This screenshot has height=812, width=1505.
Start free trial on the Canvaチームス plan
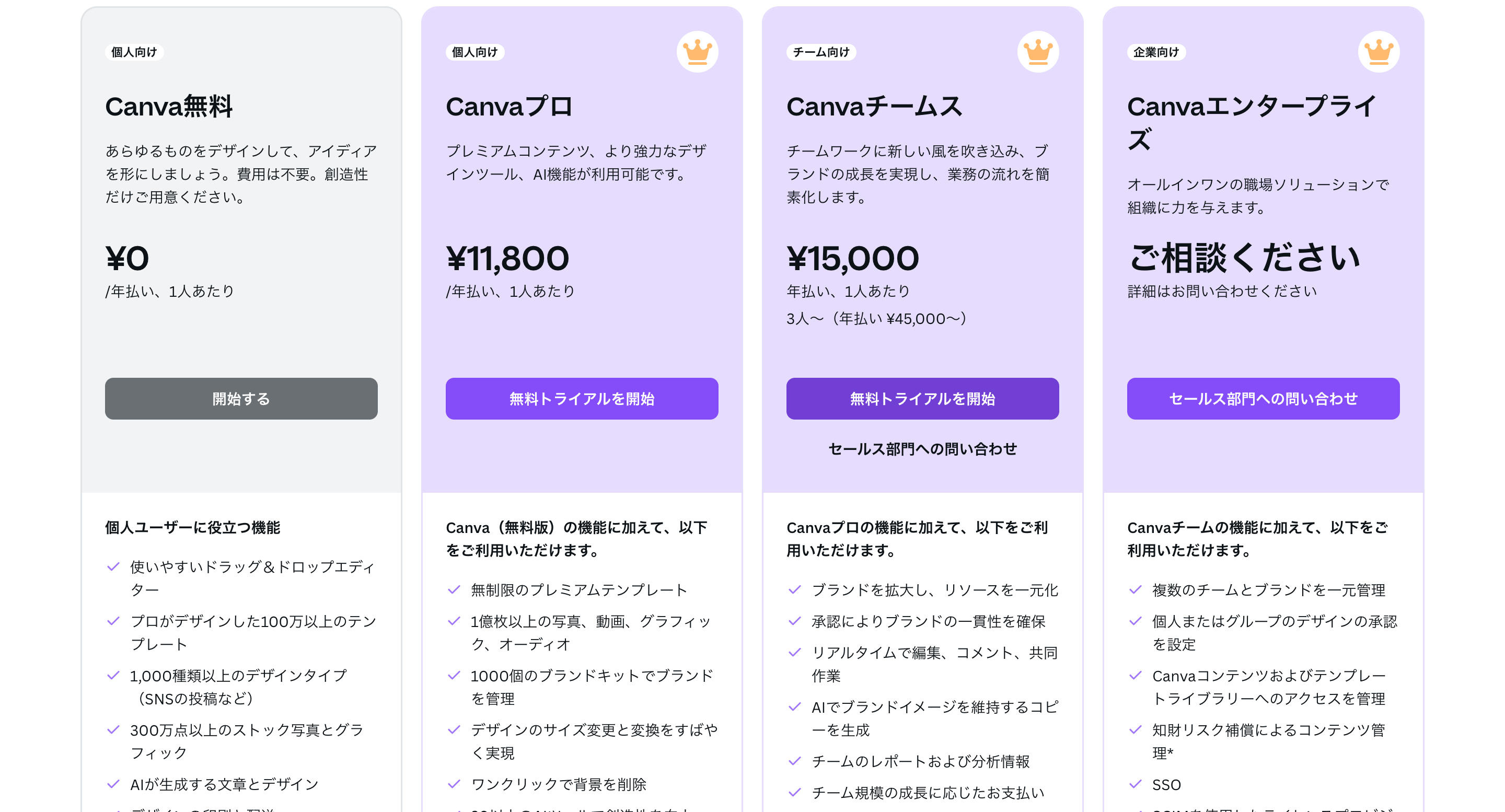pyautogui.click(x=922, y=398)
